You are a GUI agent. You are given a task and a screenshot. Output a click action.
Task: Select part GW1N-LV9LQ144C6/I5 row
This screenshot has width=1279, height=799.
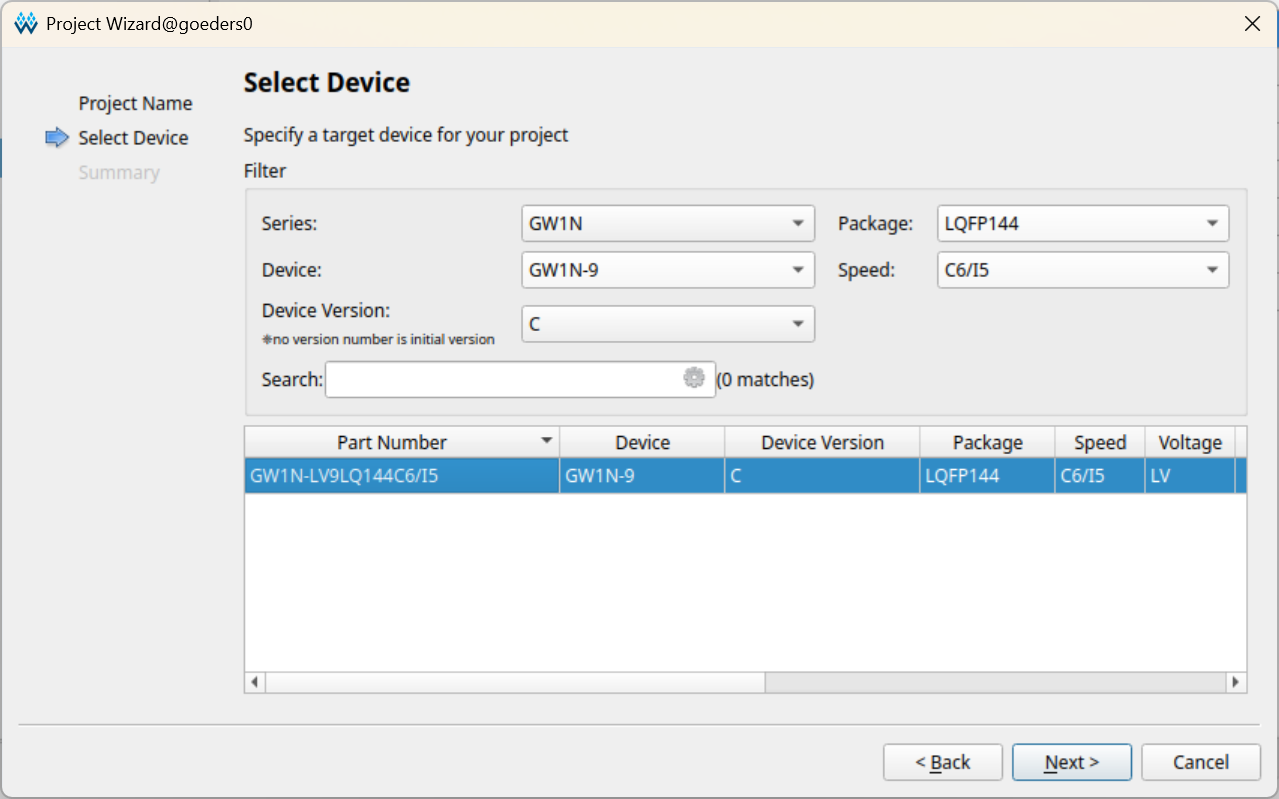[x=745, y=476]
